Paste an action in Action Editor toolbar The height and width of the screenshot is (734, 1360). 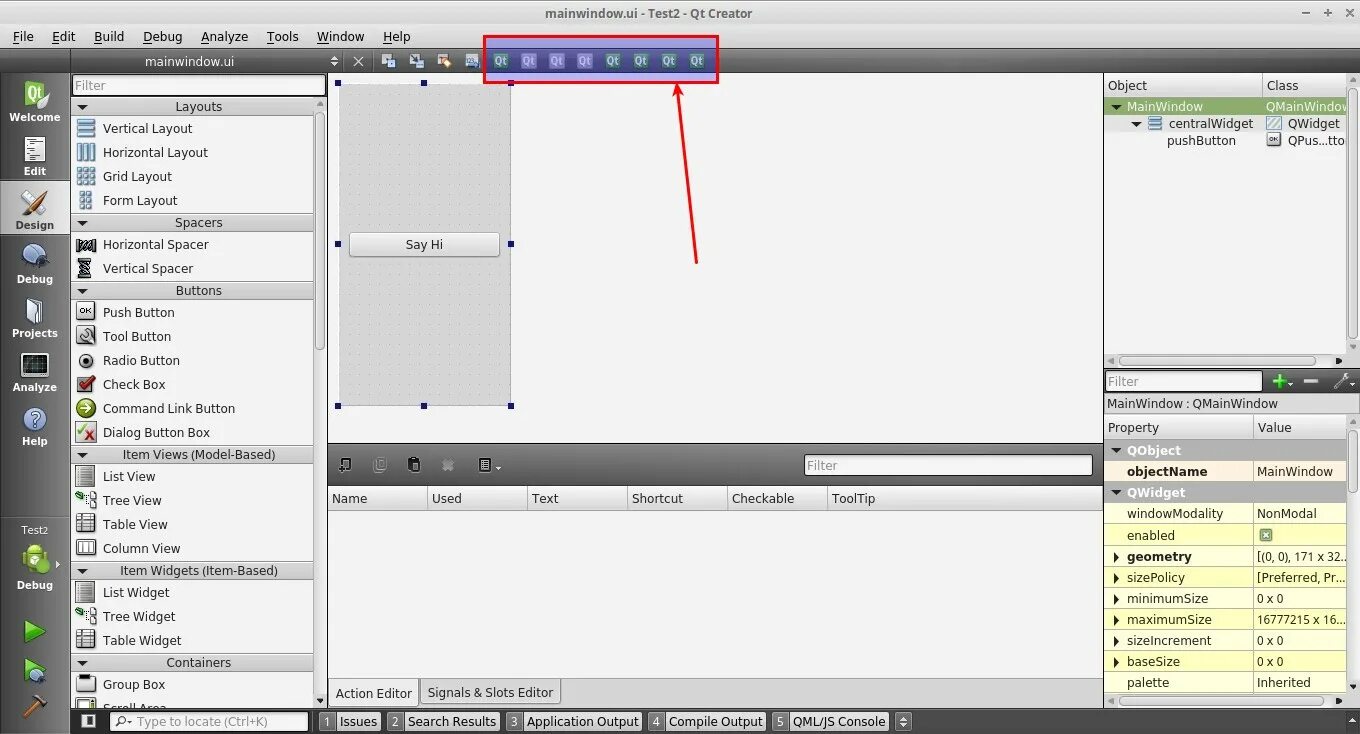tap(414, 465)
